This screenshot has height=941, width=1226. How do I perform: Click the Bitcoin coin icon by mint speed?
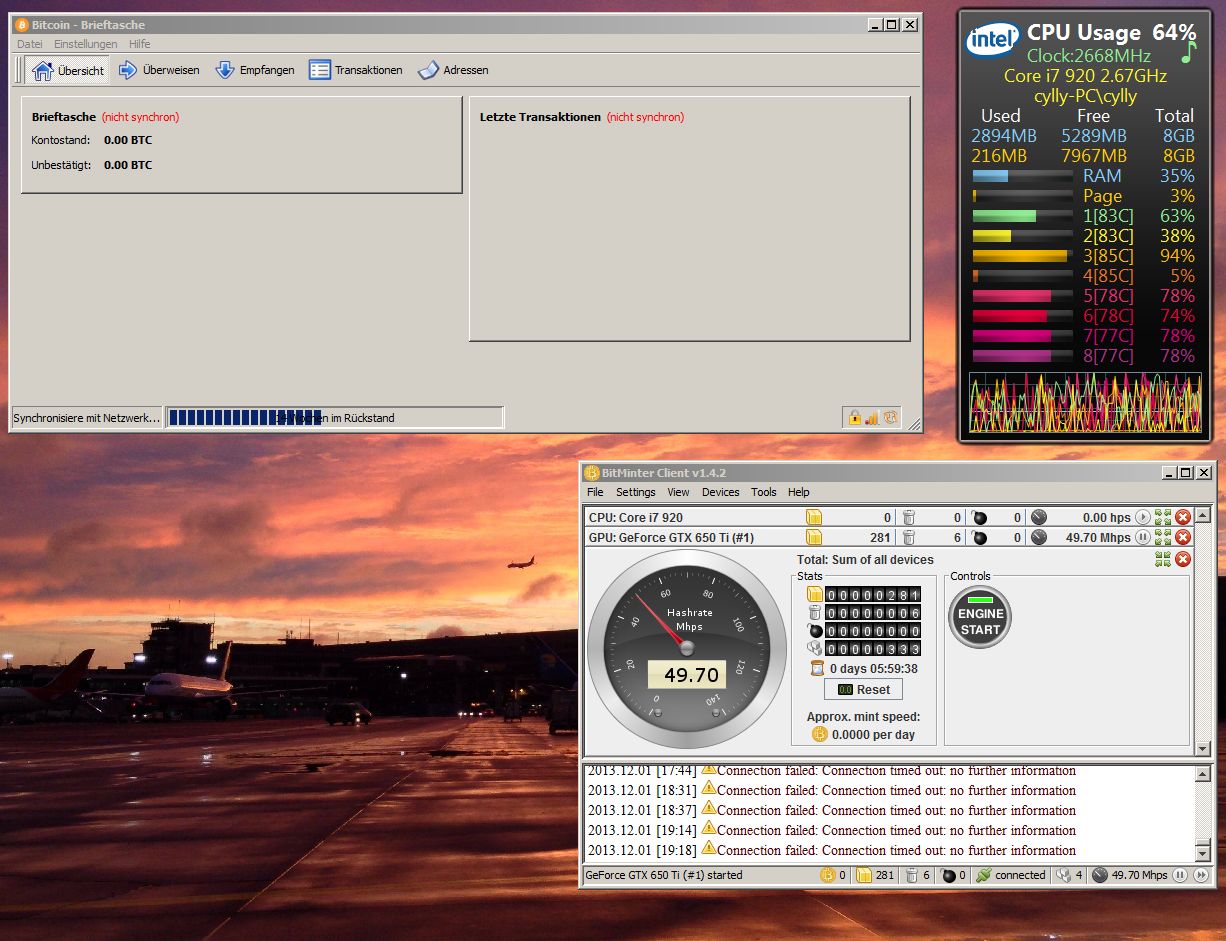click(x=820, y=734)
